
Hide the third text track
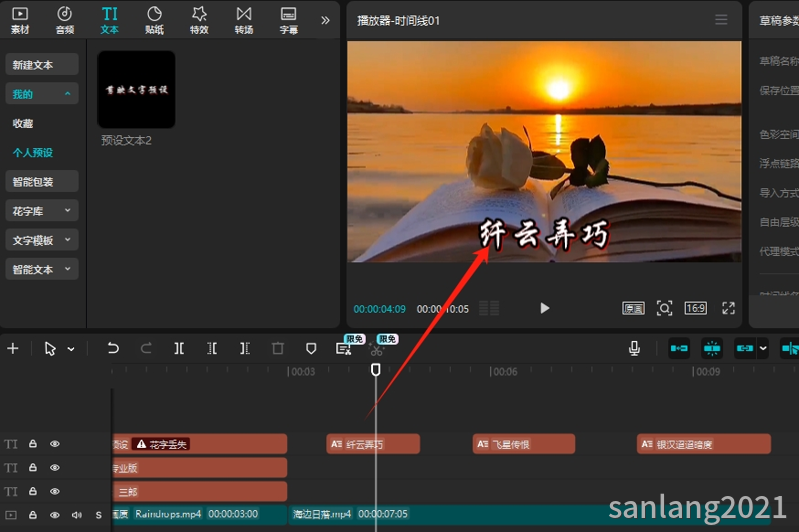[x=55, y=491]
